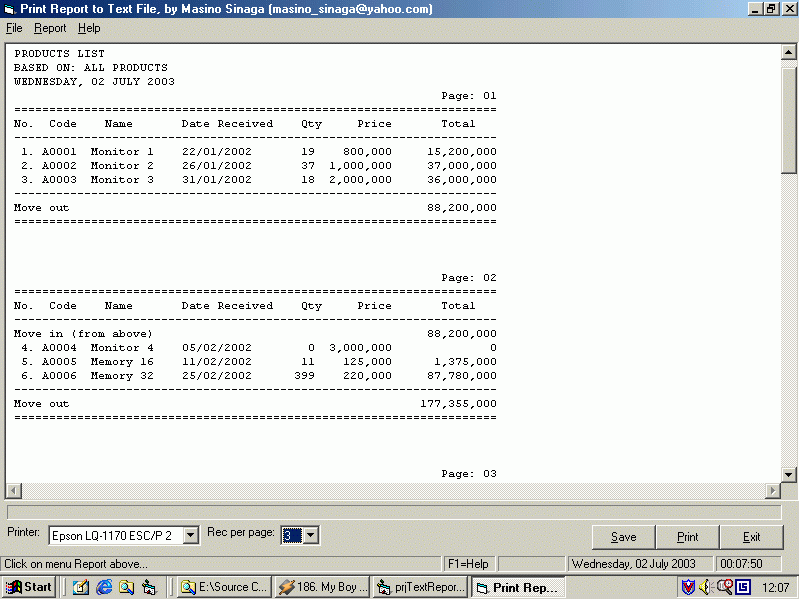Click the 88,200,000 Move out total on page 01

(x=462, y=208)
